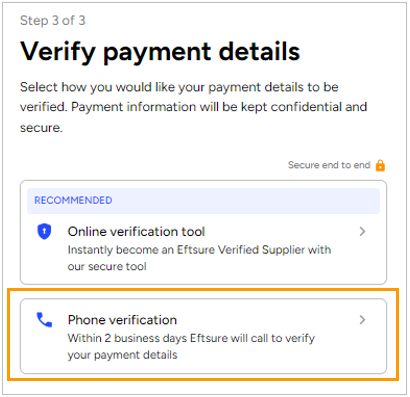Click the blue shield icon
The width and height of the screenshot is (410, 397).
click(44, 231)
